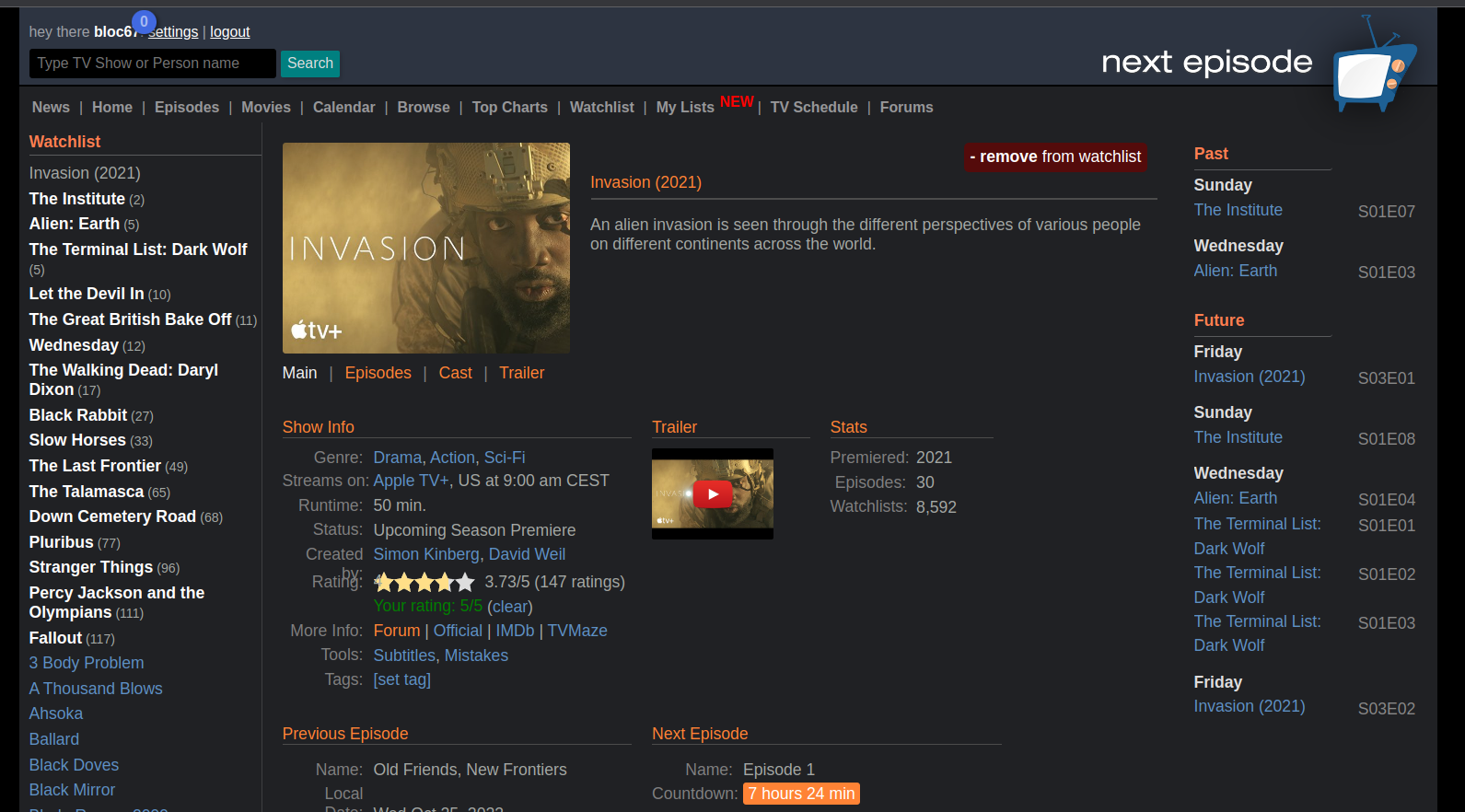Open Fallout in the watchlist
This screenshot has width=1465, height=812.
[56, 638]
